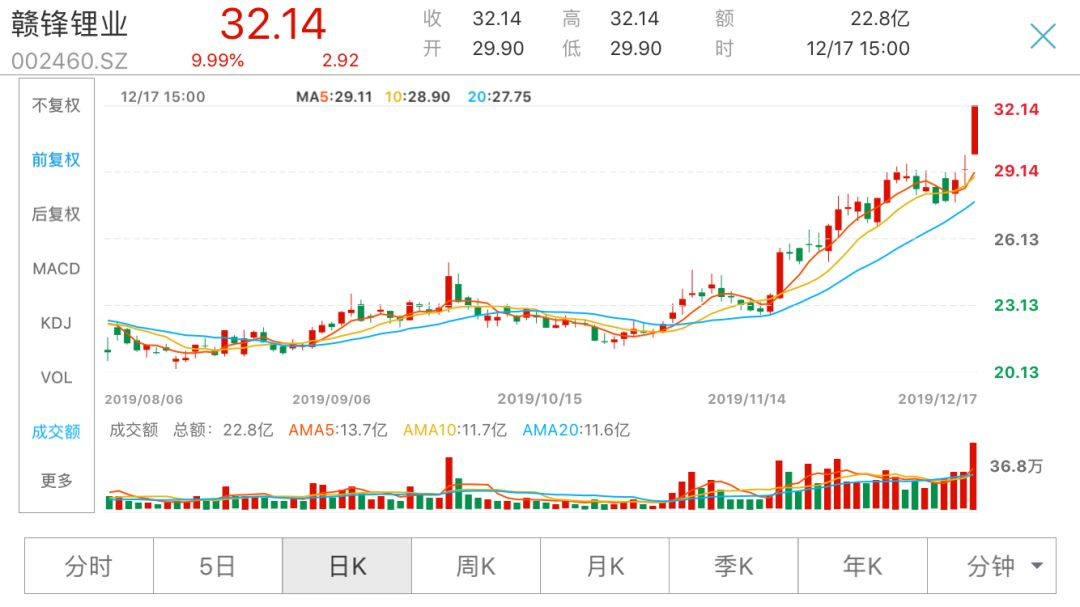Click the MA5:29.11 indicator label
The width and height of the screenshot is (1080, 607).
click(334, 97)
